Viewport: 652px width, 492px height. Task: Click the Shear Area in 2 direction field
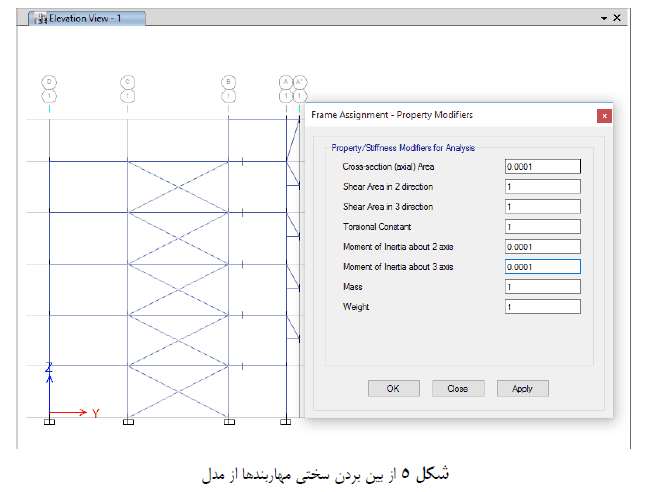pyautogui.click(x=543, y=186)
